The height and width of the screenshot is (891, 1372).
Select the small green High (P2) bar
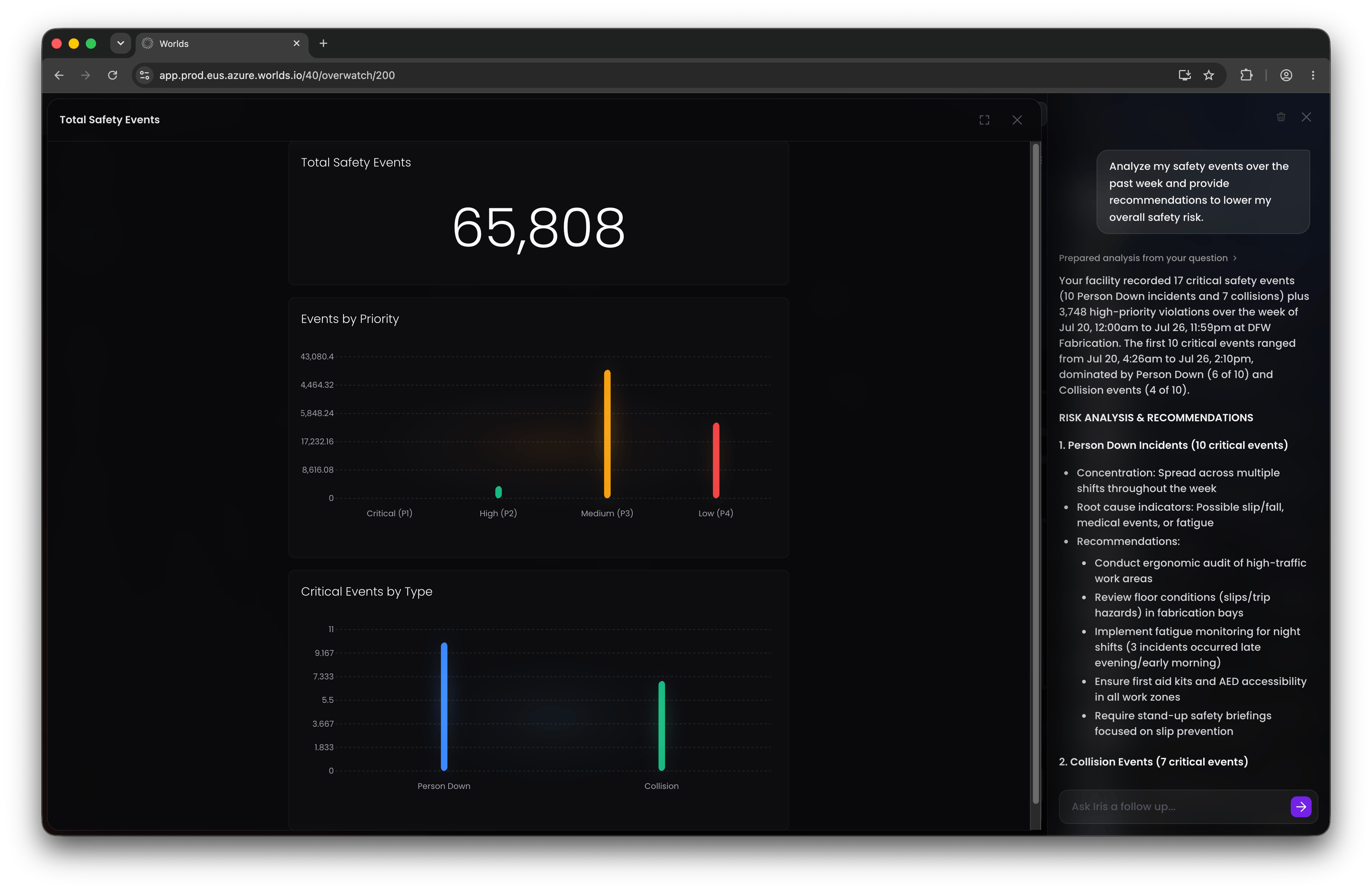click(x=499, y=492)
